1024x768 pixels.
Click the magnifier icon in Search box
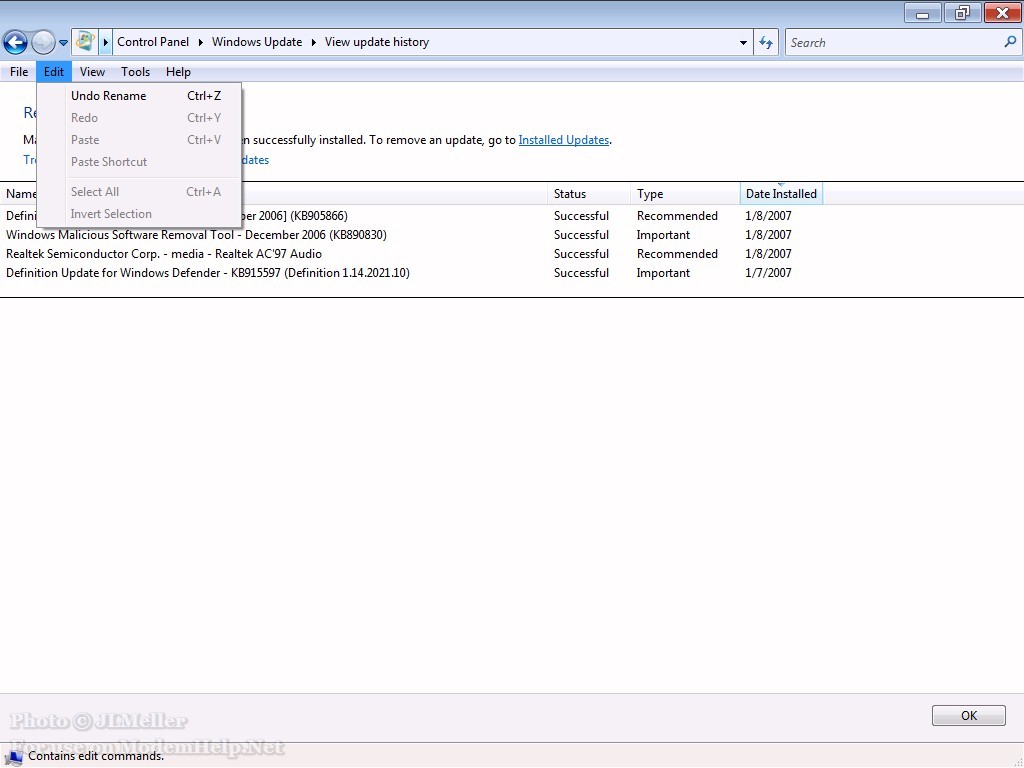(x=1009, y=42)
